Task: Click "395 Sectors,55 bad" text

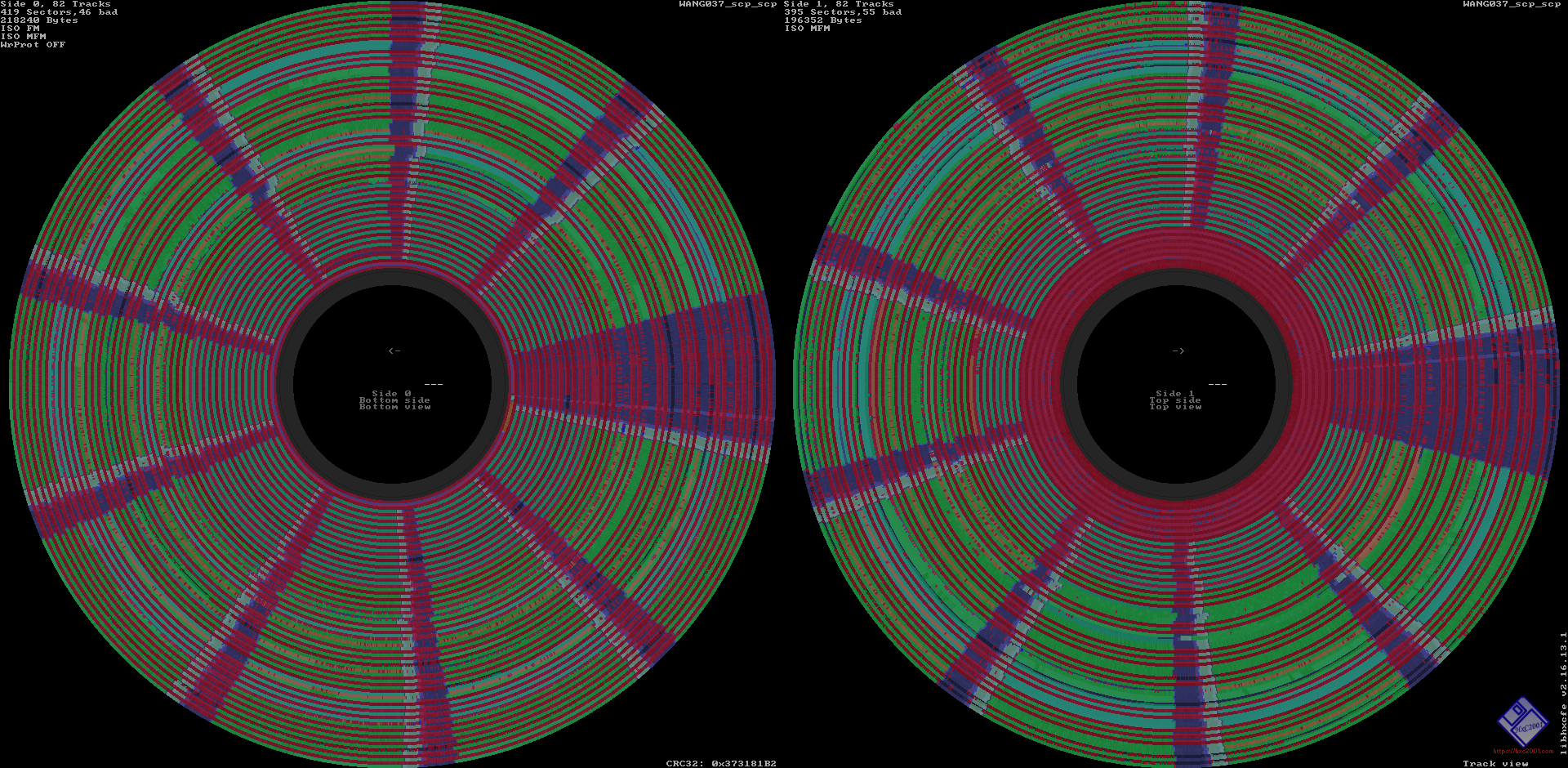Action: 843,12
